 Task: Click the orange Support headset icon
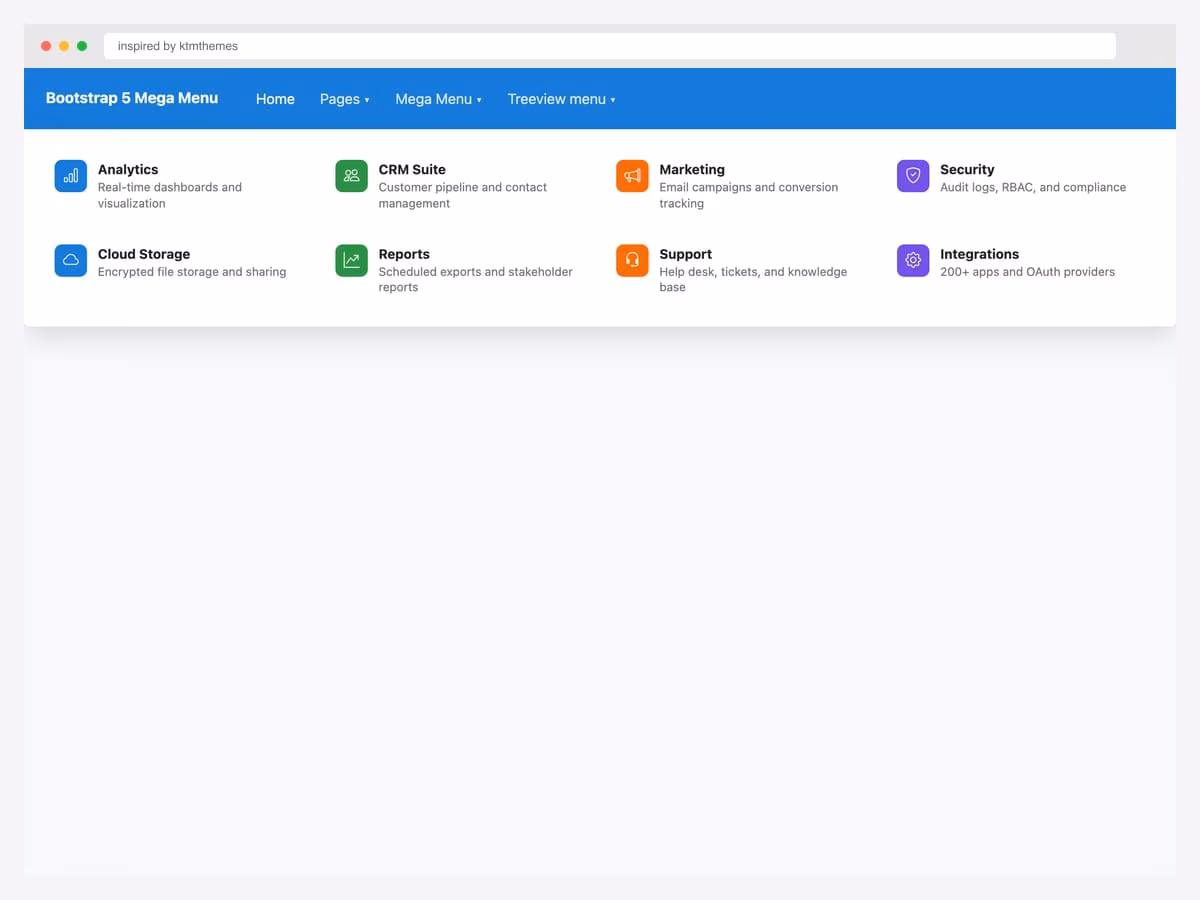(x=632, y=261)
